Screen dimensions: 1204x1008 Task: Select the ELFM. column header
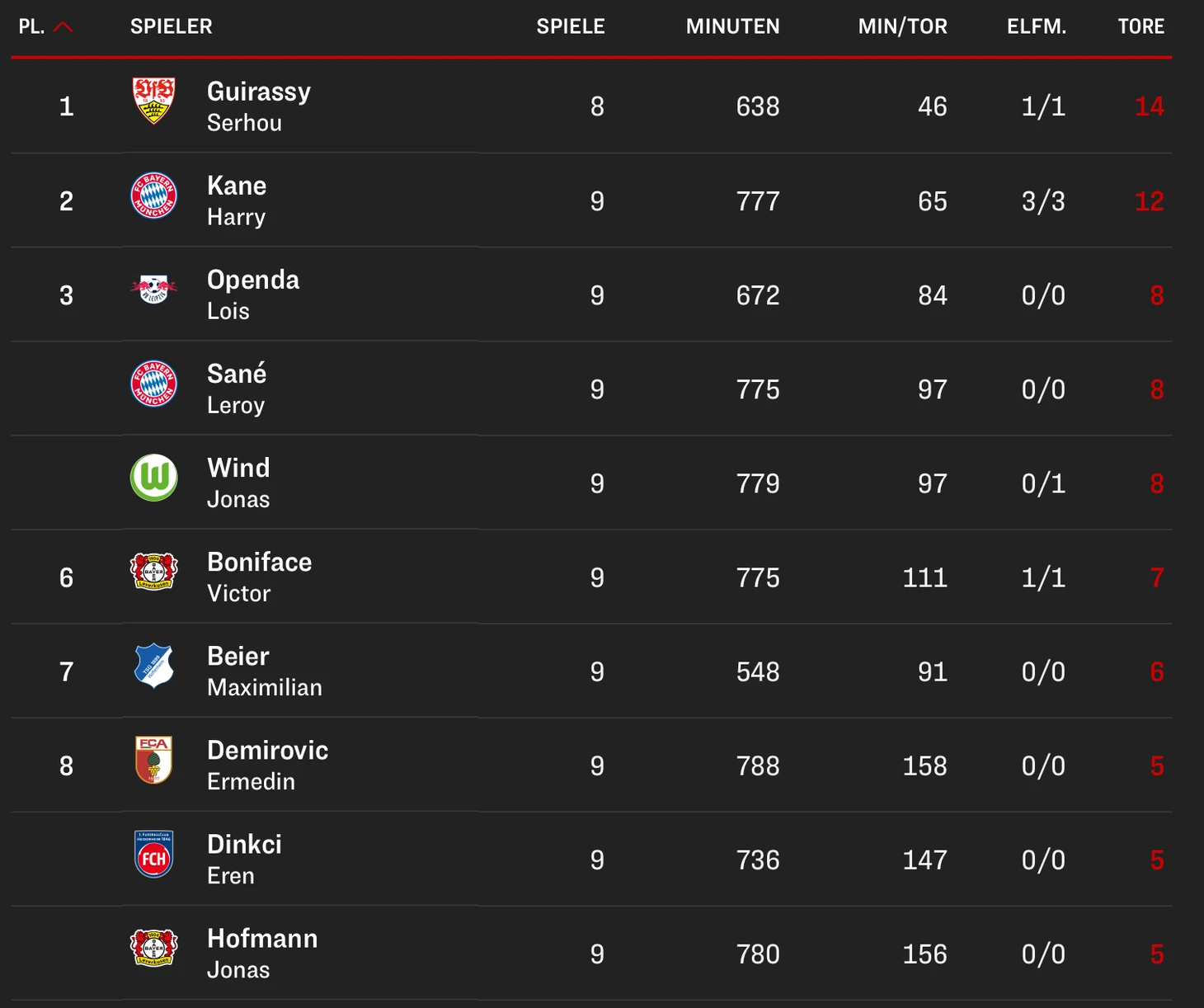pos(1036,27)
